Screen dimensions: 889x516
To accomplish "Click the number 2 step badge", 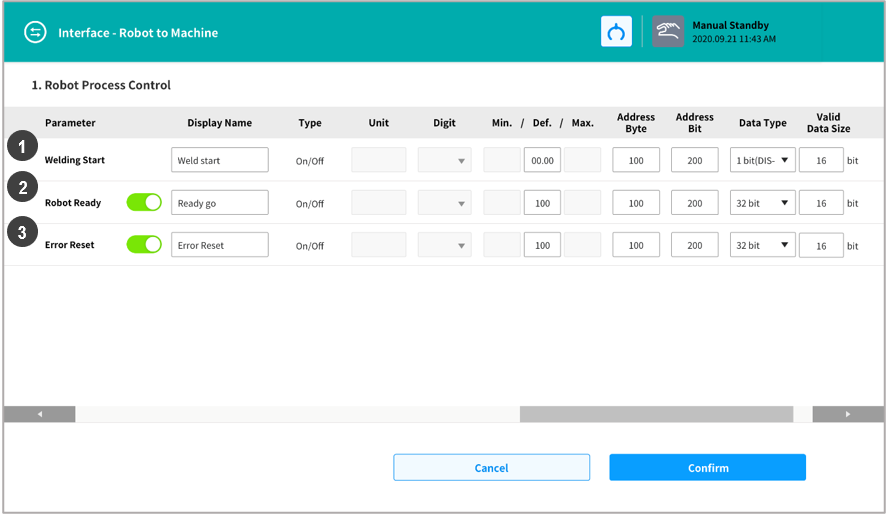I will pos(21,189).
